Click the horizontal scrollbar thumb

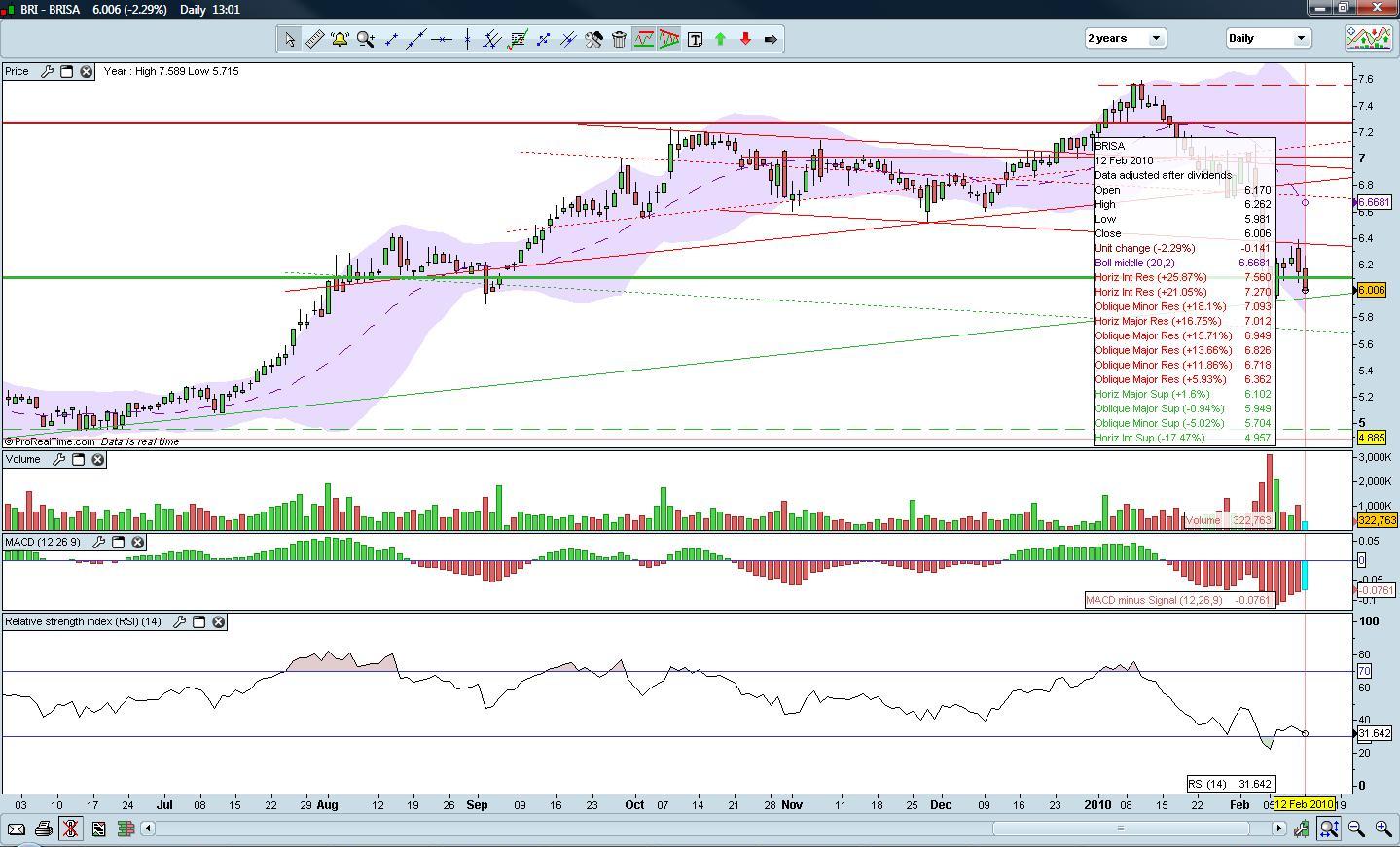pyautogui.click(x=1120, y=829)
